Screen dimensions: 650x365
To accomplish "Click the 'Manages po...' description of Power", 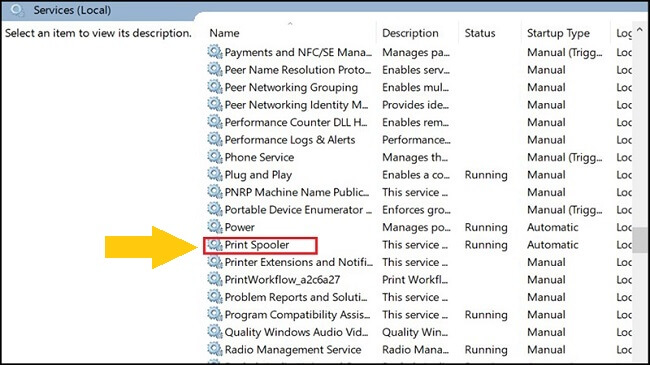I will (x=416, y=227).
